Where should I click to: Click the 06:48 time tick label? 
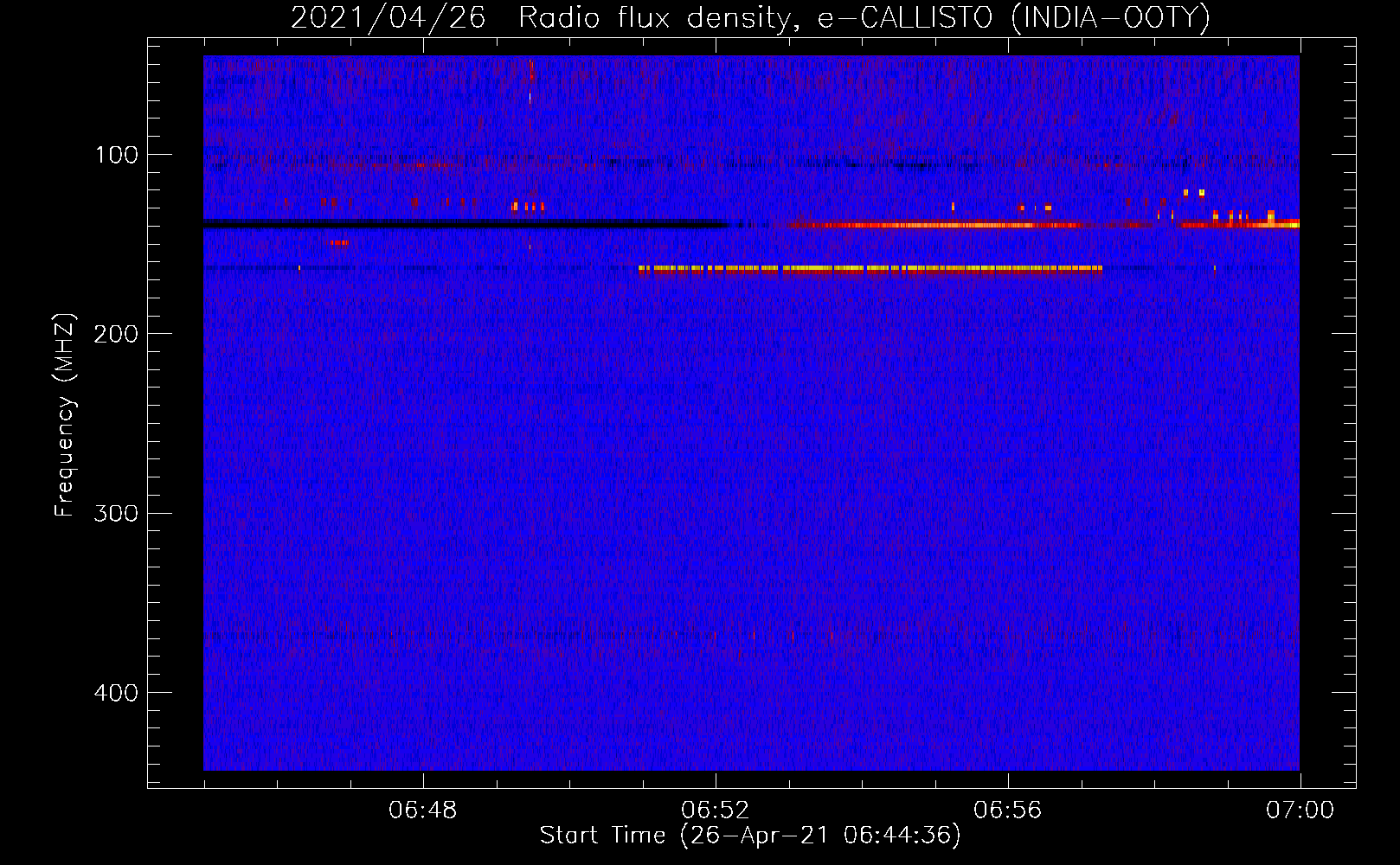423,811
